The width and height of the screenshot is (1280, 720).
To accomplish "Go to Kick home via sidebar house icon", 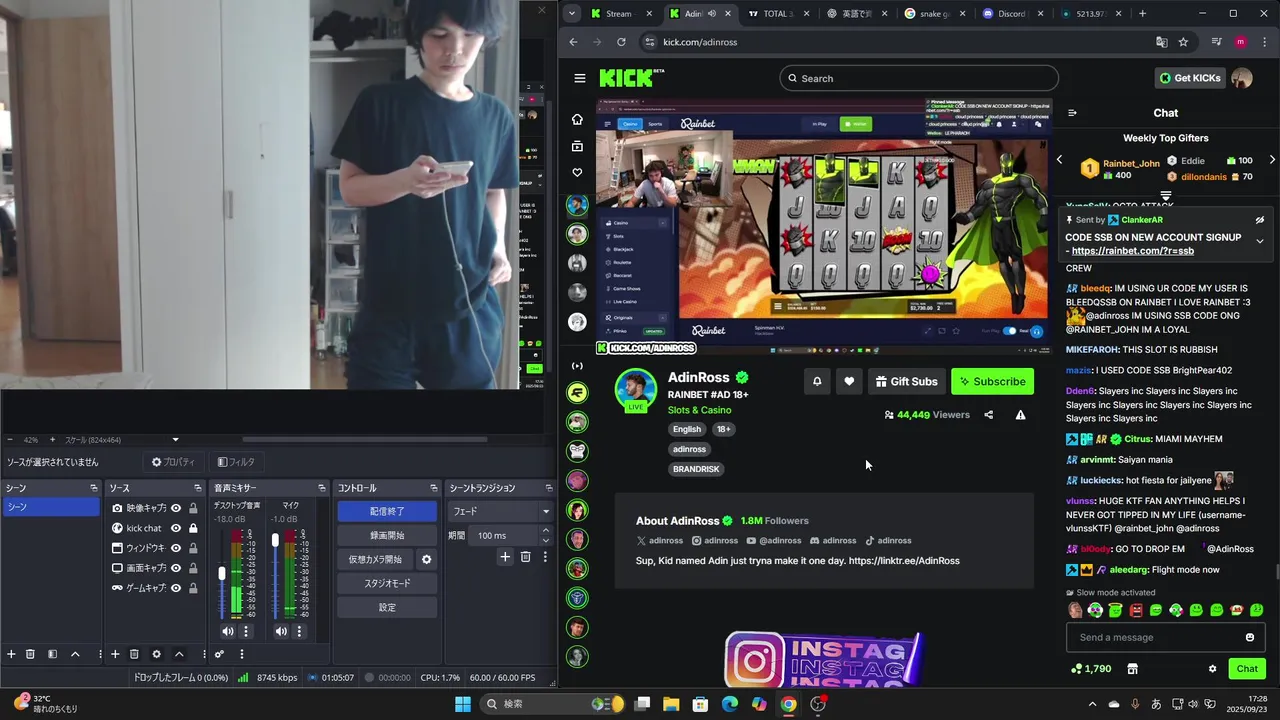I will (577, 119).
